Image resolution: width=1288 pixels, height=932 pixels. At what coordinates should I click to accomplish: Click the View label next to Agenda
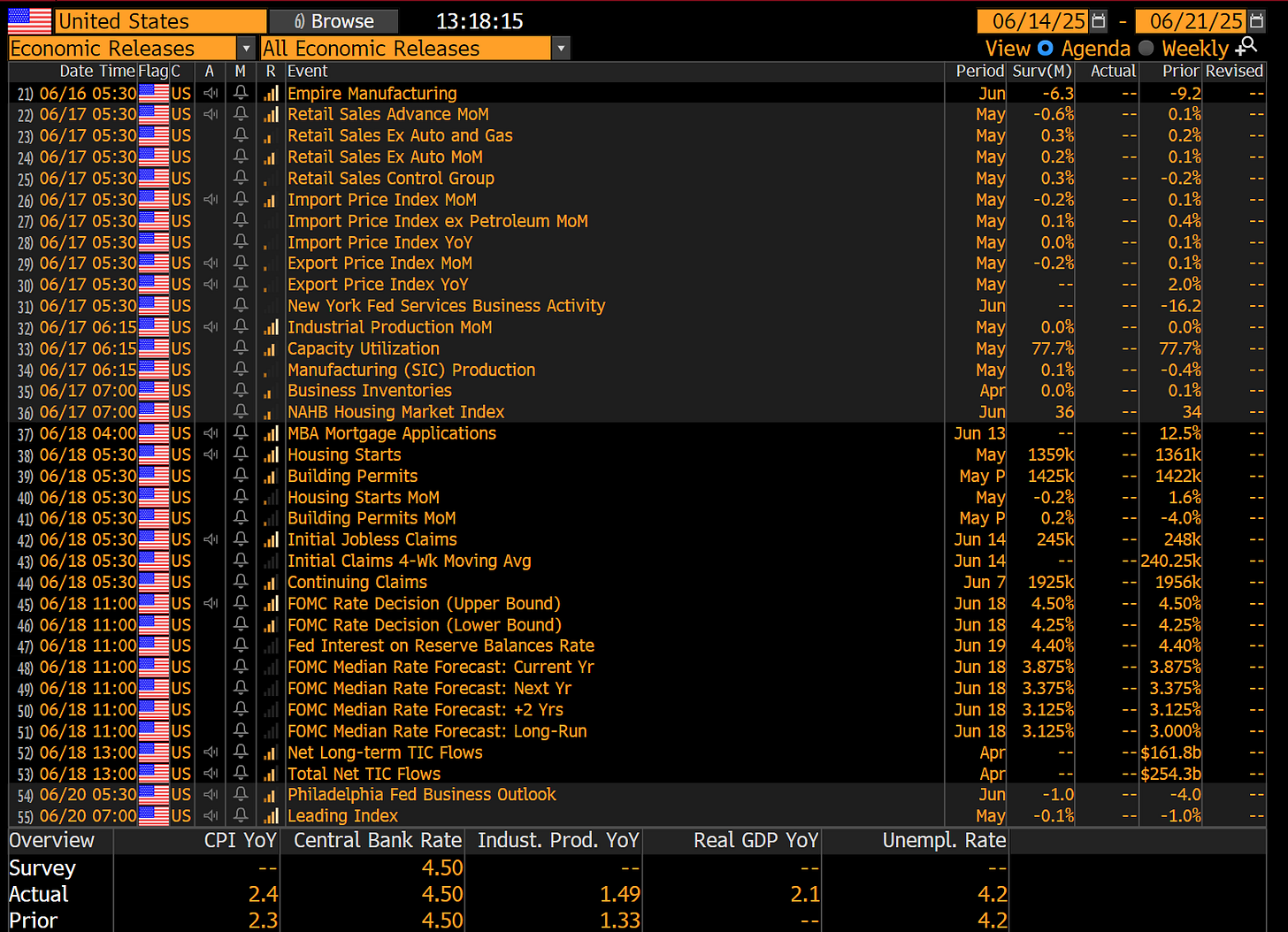pyautogui.click(x=1008, y=49)
